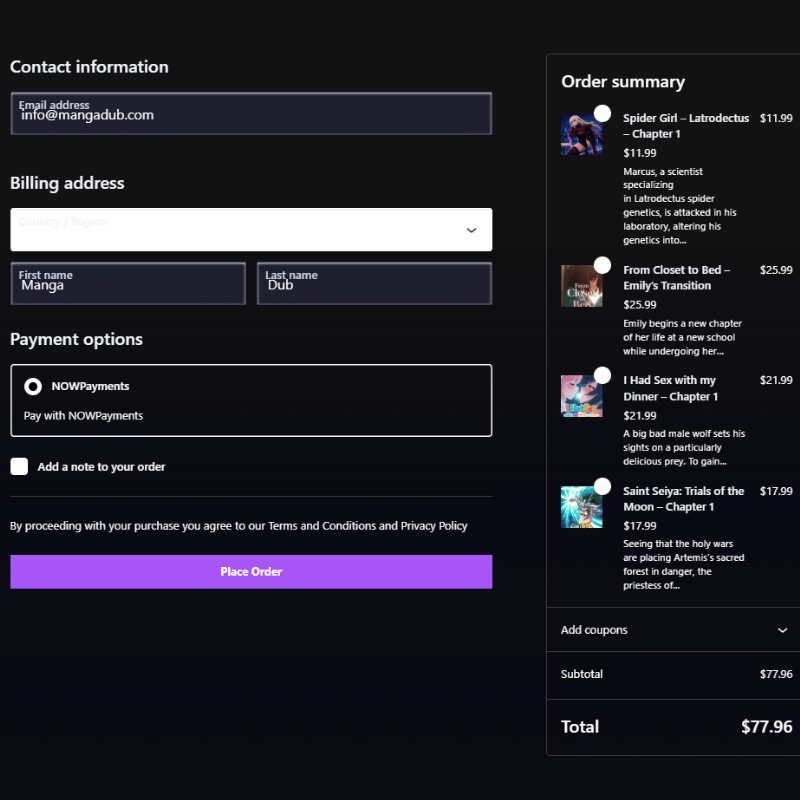Click the Email address input field
Screen dimensions: 800x800
point(251,113)
